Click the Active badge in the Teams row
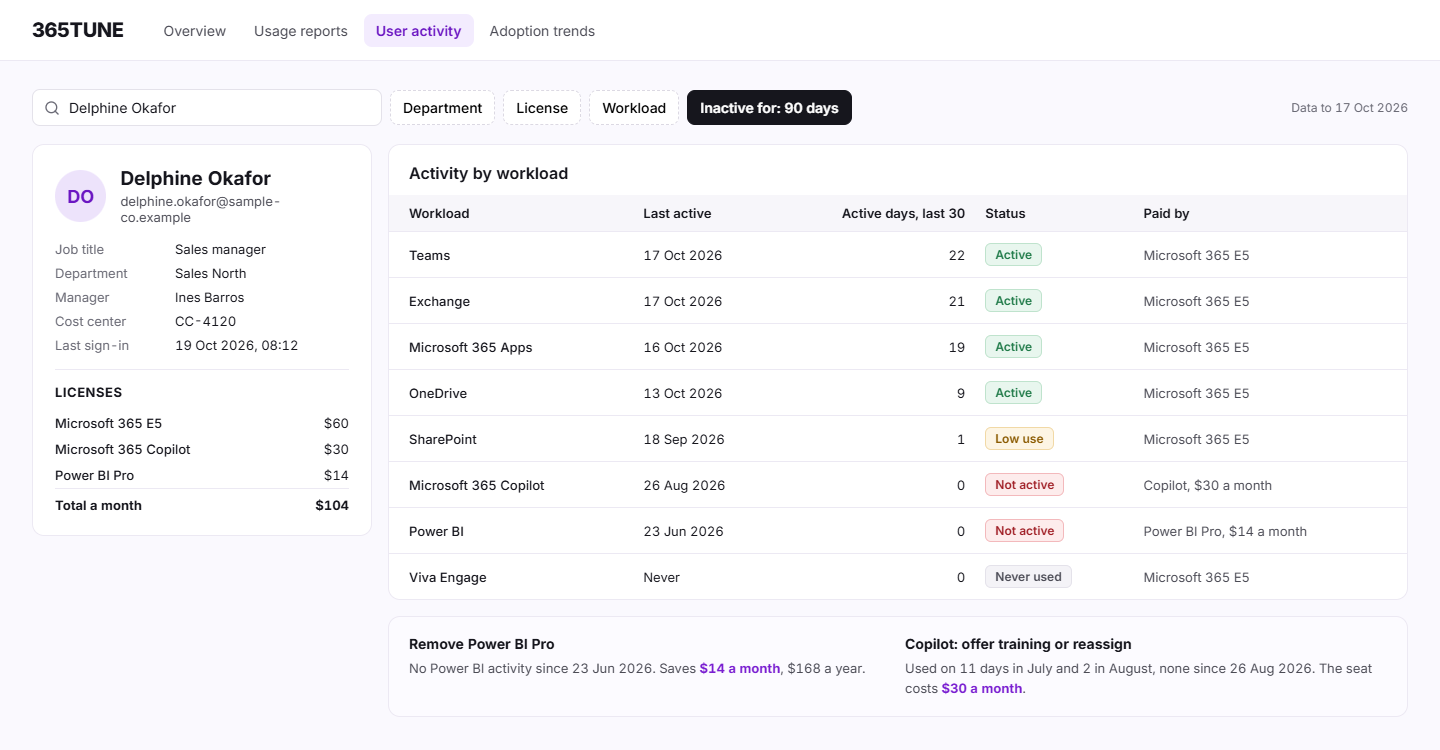The width and height of the screenshot is (1440, 750). [x=1013, y=255]
